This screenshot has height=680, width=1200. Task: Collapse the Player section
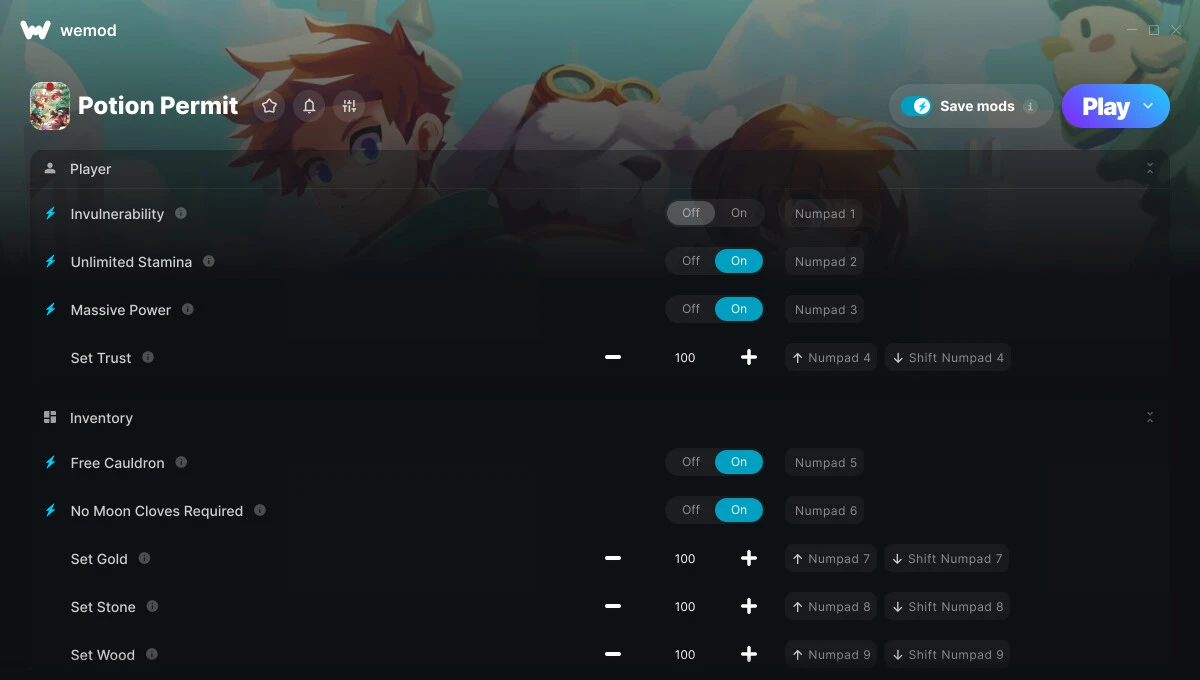coord(1150,169)
